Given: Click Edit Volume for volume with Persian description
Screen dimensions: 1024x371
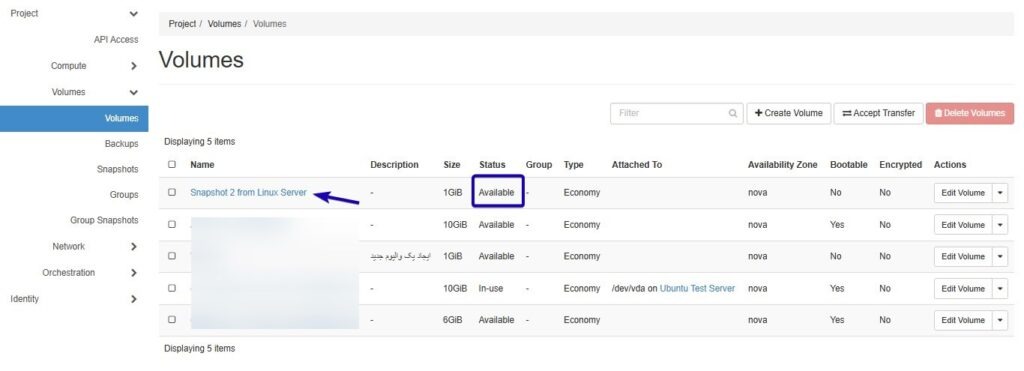Looking at the screenshot, I should 963,257.
